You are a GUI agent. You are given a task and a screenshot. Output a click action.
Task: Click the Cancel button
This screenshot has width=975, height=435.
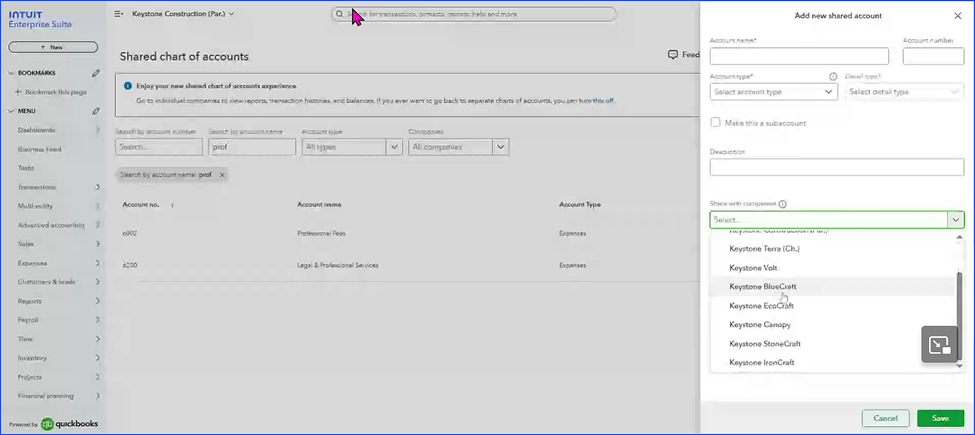[x=885, y=418]
